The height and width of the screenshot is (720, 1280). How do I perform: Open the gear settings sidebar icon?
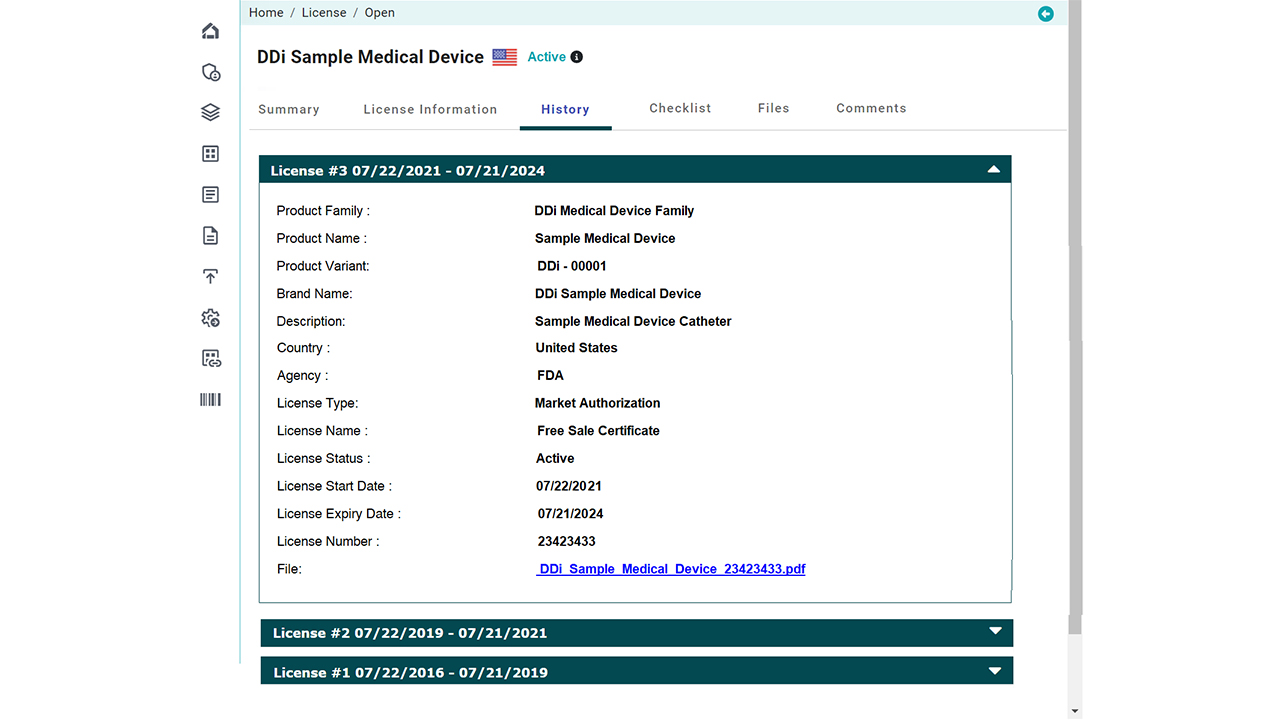pos(210,318)
